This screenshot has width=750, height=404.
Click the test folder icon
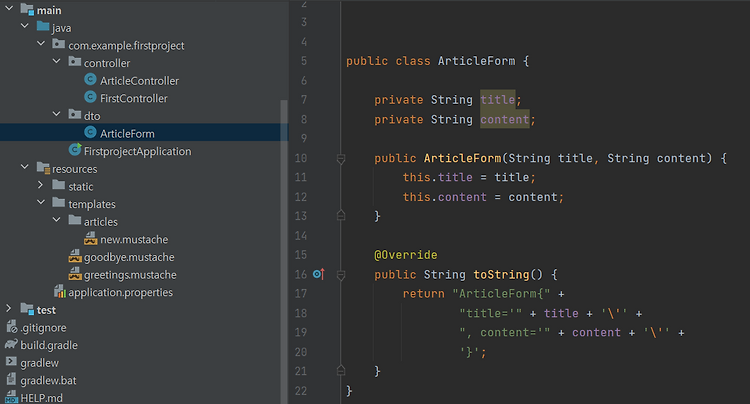tap(27, 309)
